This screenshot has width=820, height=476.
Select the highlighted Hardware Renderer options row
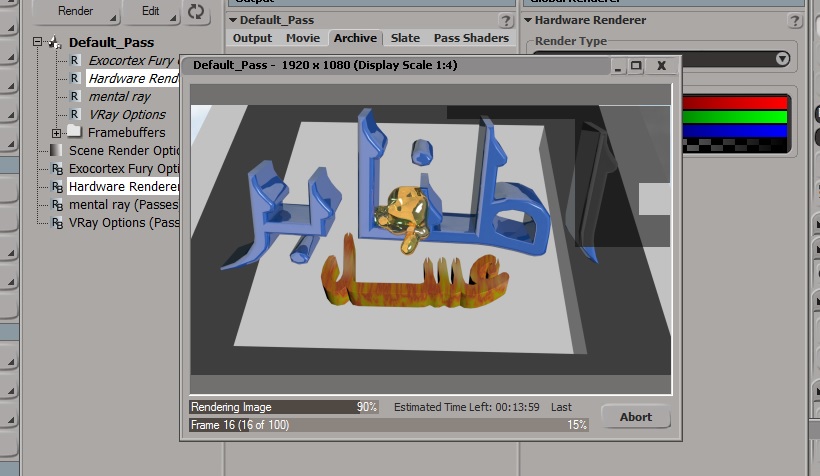click(123, 187)
